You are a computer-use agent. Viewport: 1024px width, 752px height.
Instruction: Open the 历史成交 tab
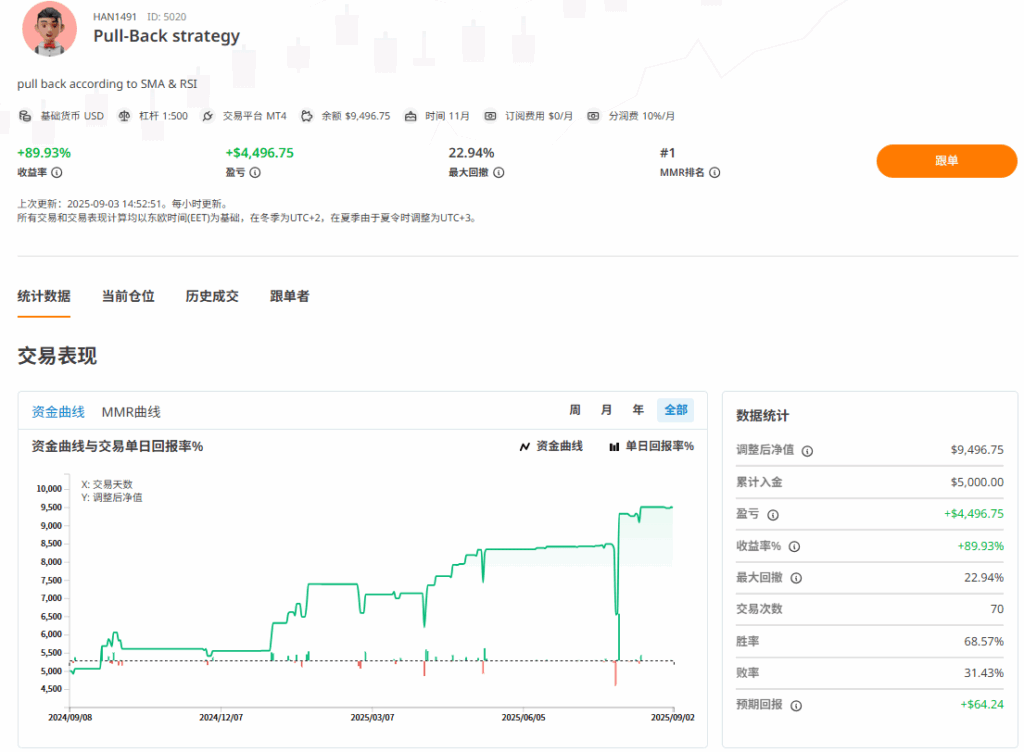coord(212,296)
